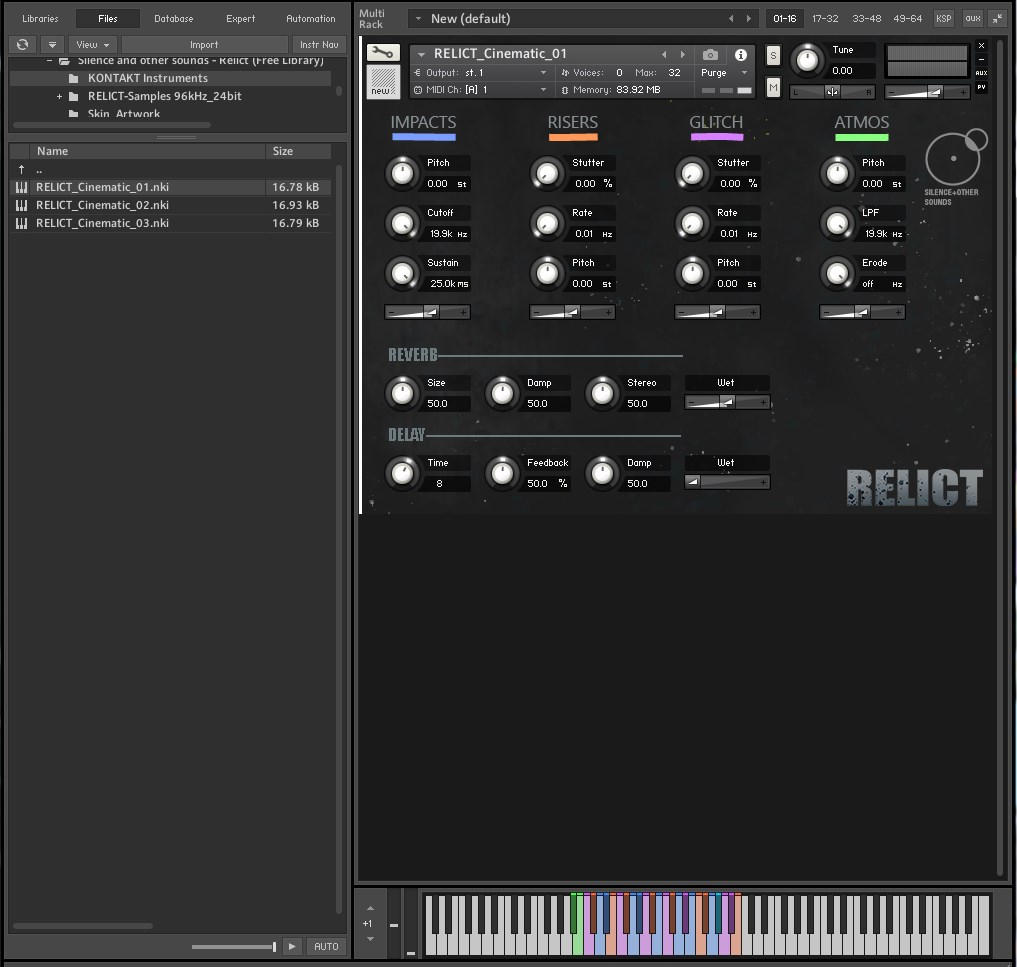
Task: Click the KSP button in the rack header
Action: [x=943, y=19]
